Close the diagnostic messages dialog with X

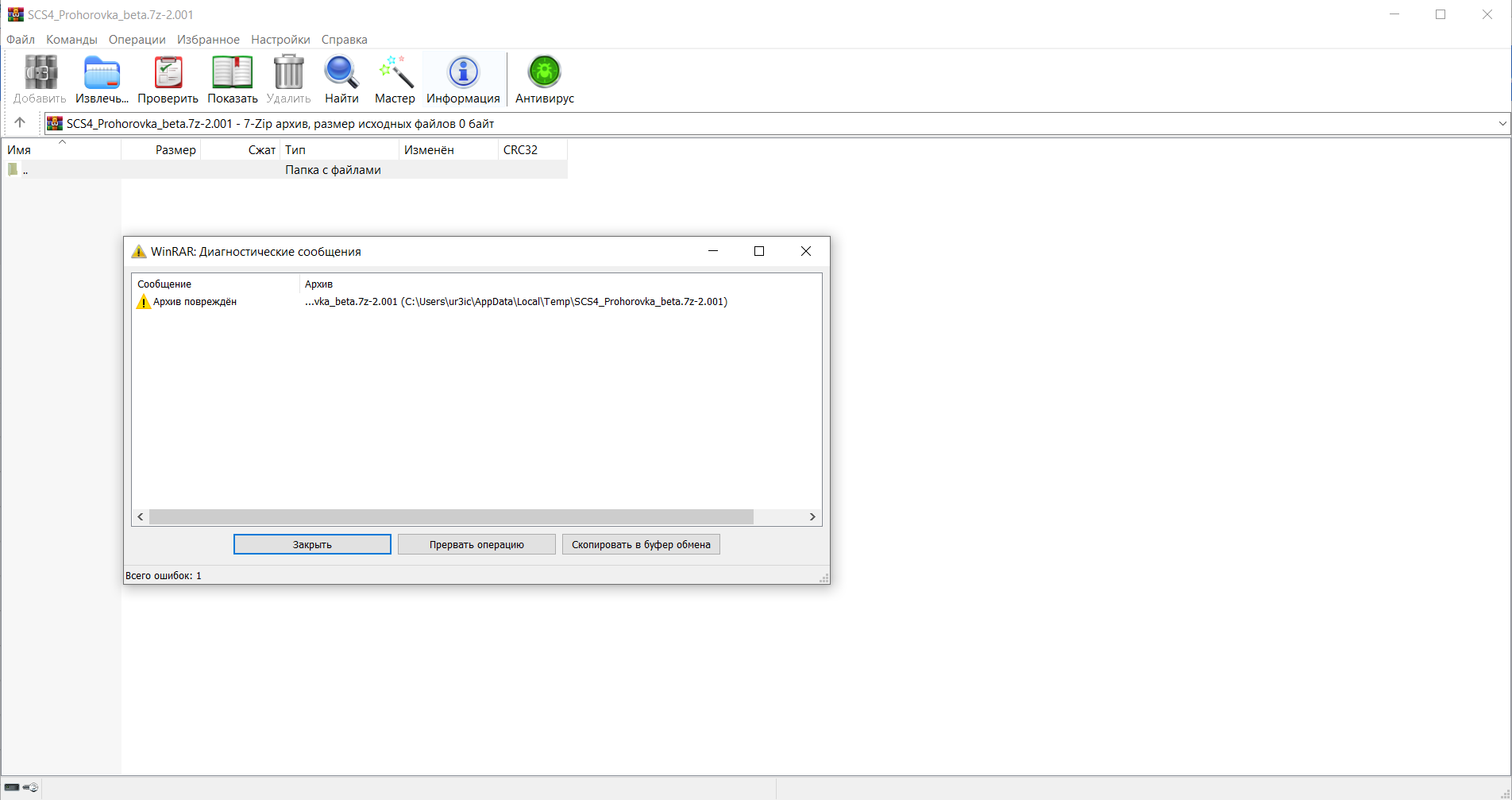coord(806,251)
